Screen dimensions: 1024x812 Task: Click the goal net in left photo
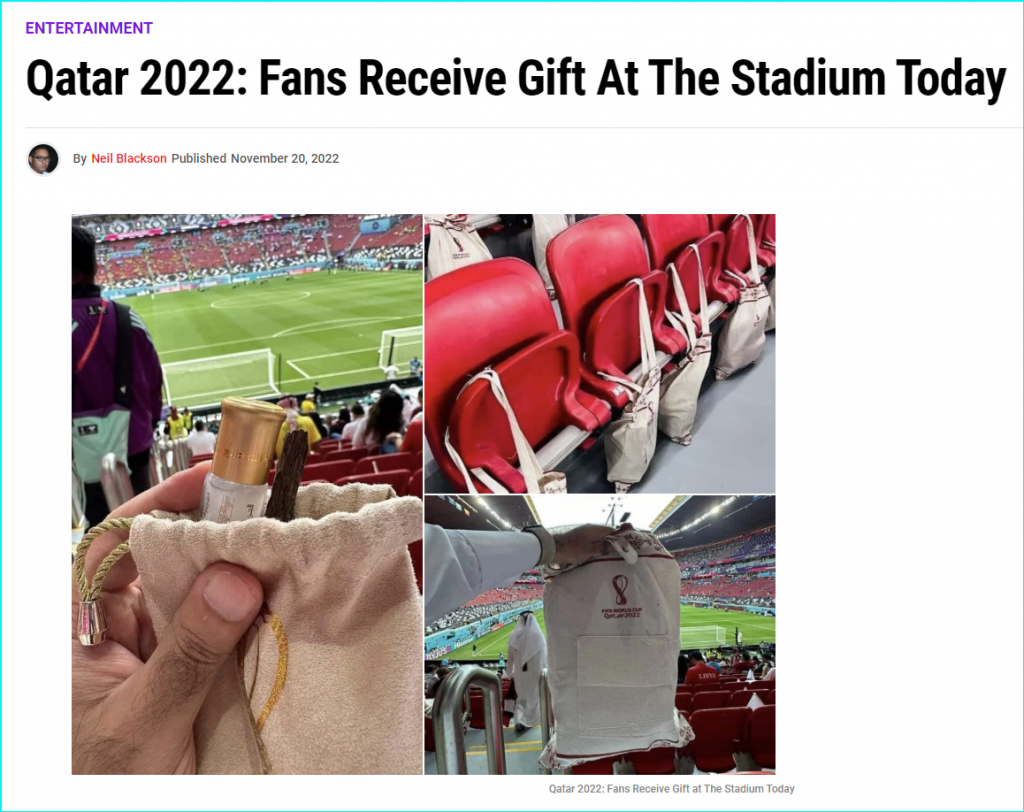click(218, 377)
